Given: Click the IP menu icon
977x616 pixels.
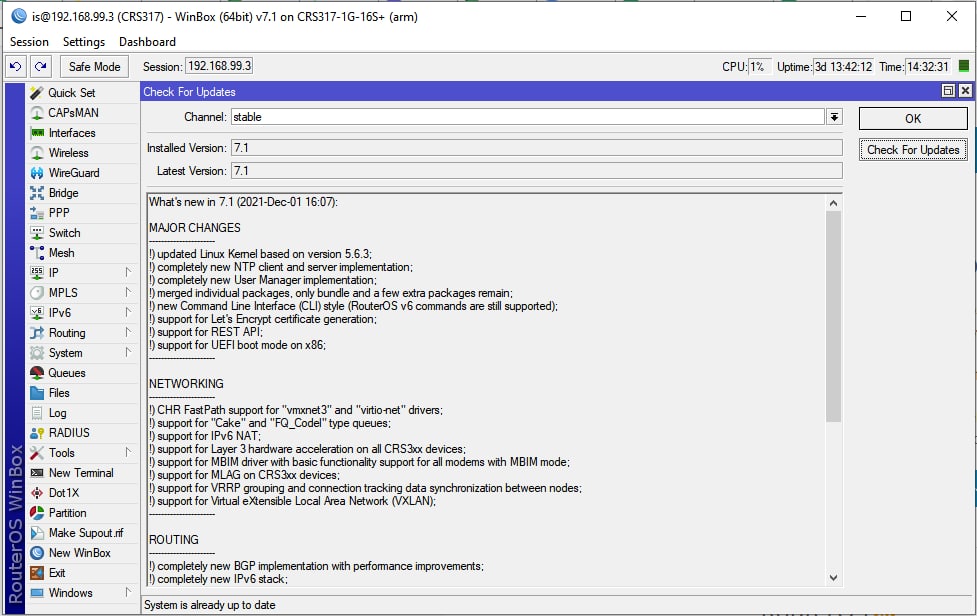Looking at the screenshot, I should pyautogui.click(x=37, y=273).
